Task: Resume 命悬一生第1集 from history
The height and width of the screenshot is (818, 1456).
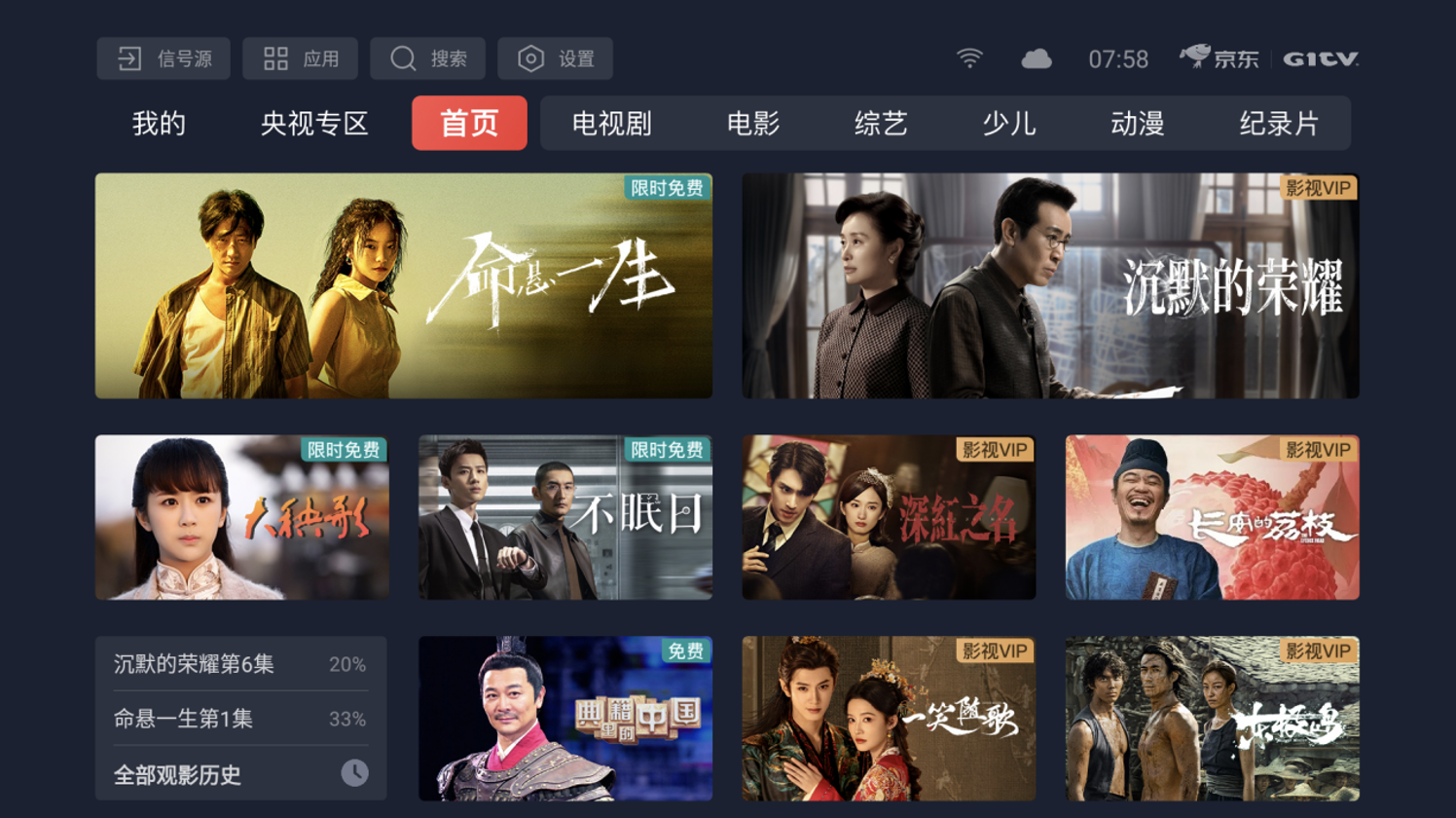Action: pos(240,719)
